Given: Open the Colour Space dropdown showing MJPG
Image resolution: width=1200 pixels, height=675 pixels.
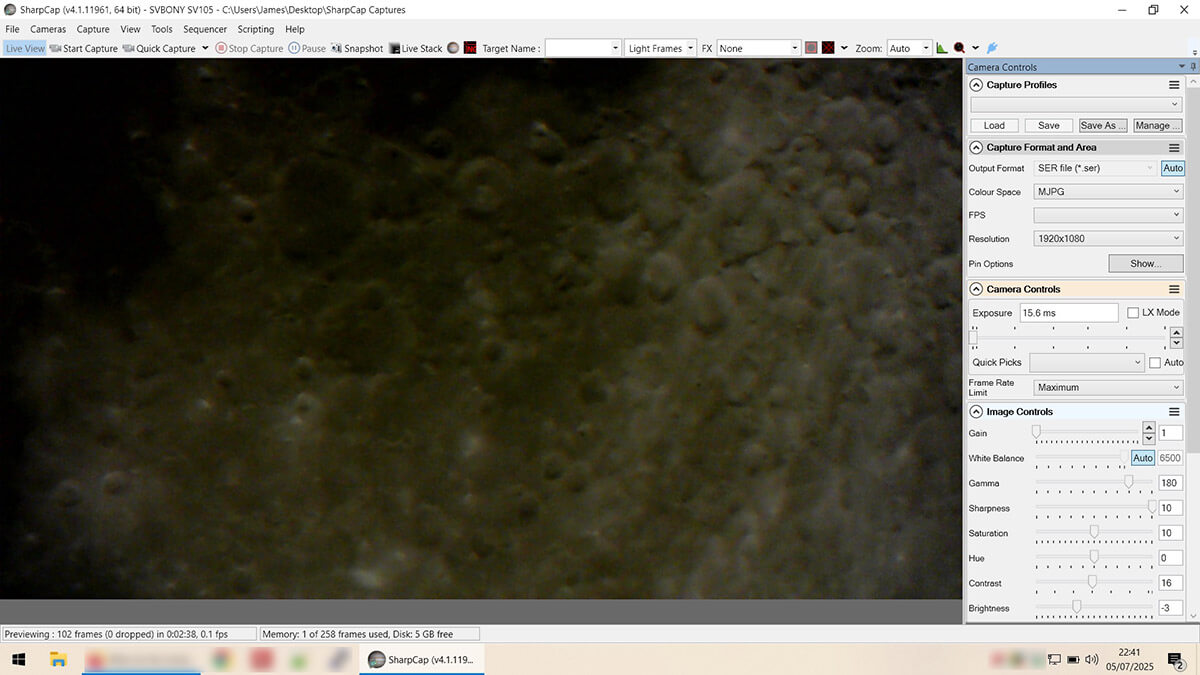Looking at the screenshot, I should (1108, 191).
